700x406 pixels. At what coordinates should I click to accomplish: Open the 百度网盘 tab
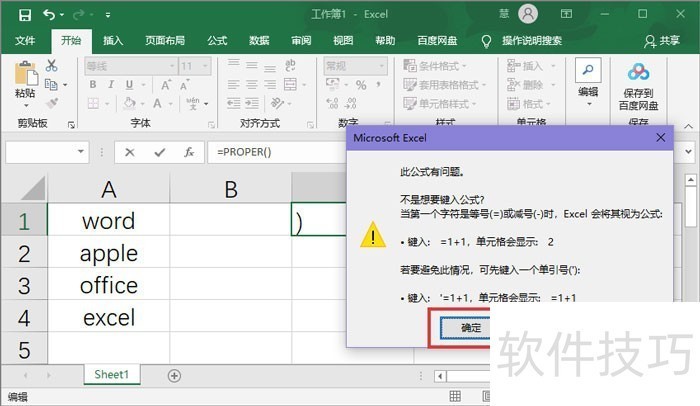[x=438, y=41]
